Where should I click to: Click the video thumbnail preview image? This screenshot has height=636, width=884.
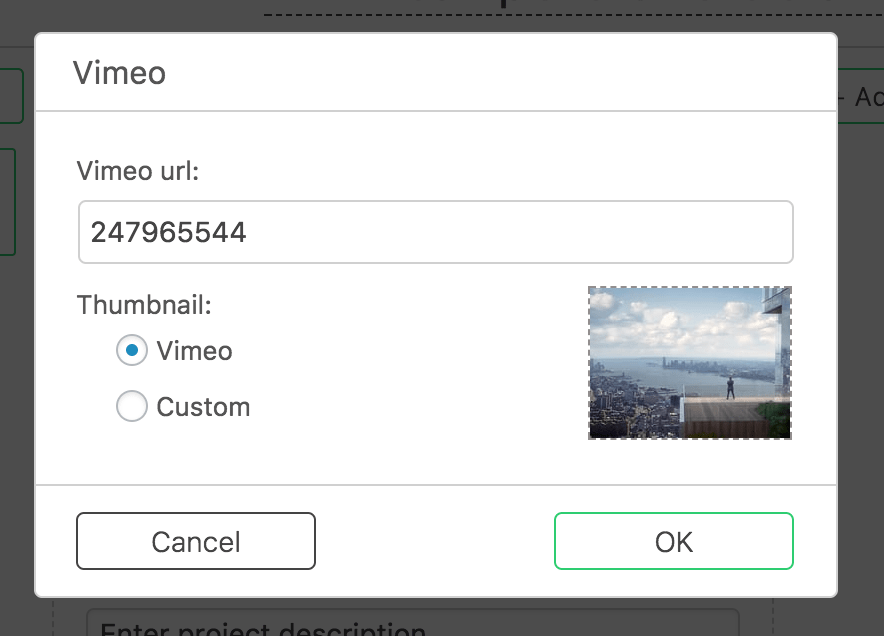pyautogui.click(x=689, y=363)
